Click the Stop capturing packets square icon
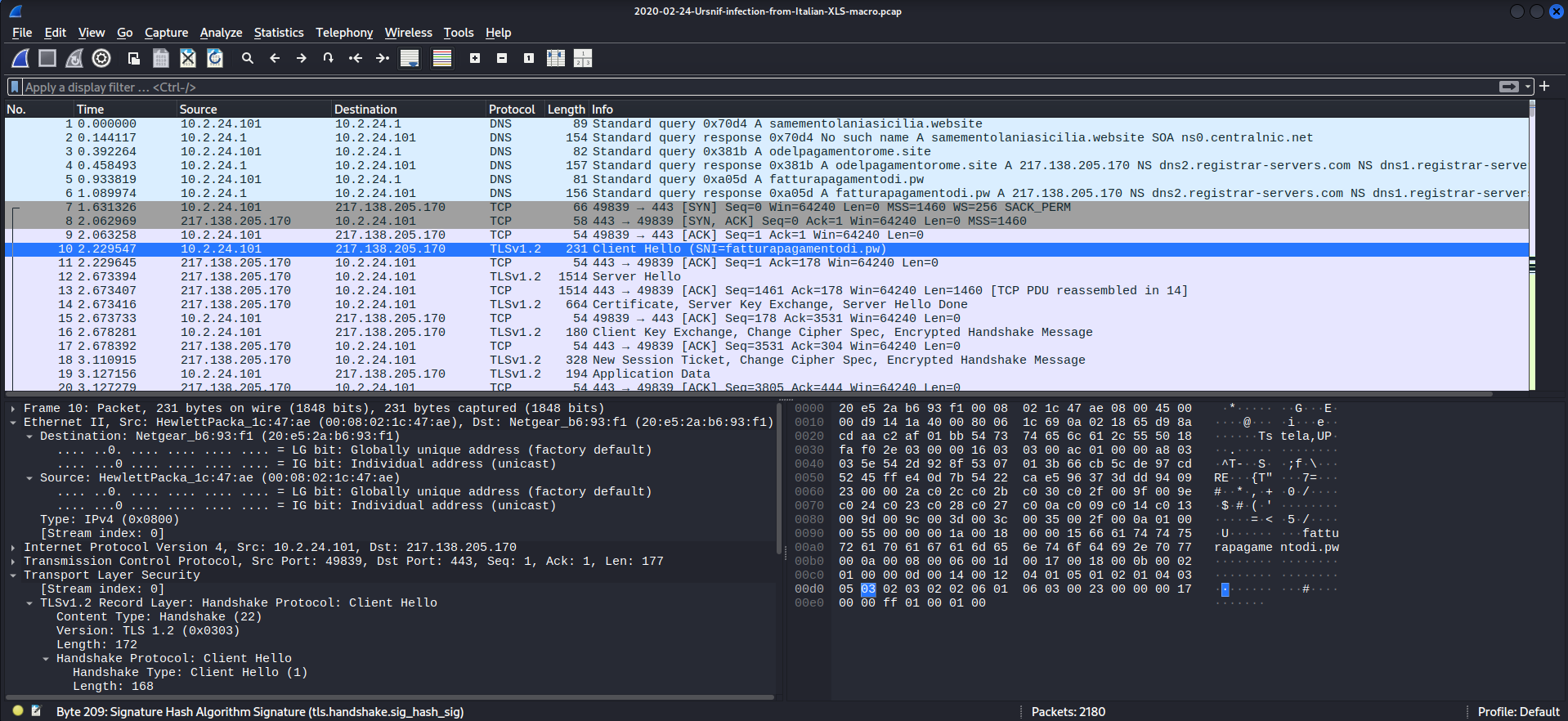This screenshot has width=1568, height=721. point(47,58)
